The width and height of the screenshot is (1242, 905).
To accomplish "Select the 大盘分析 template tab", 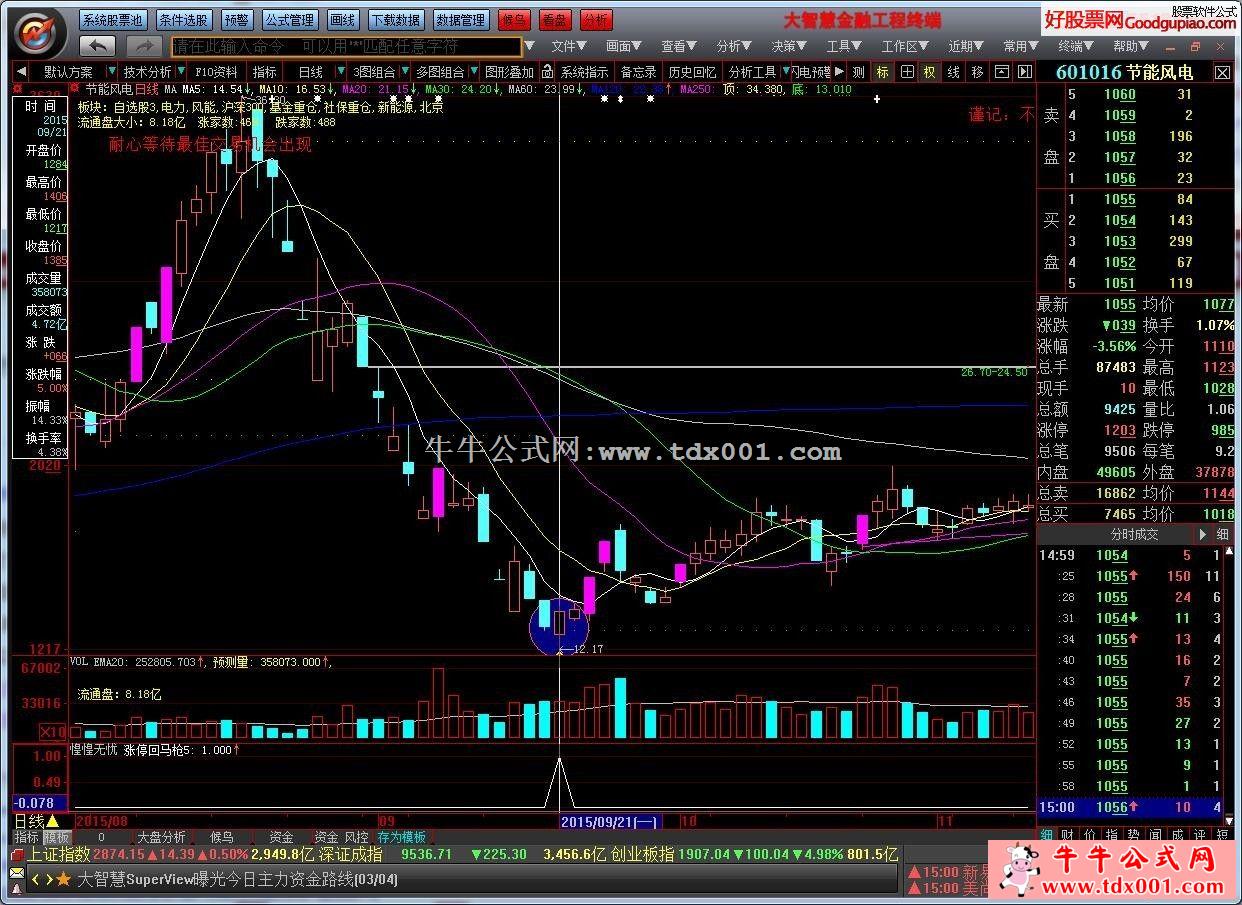I will pyautogui.click(x=161, y=837).
